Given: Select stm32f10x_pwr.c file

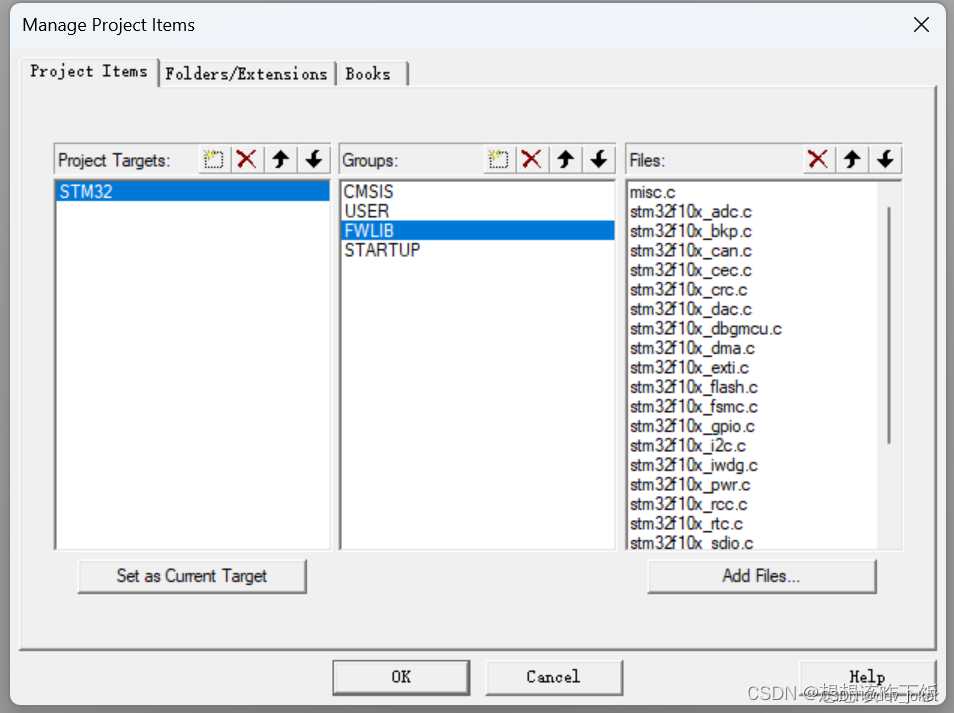Looking at the screenshot, I should (x=753, y=485).
